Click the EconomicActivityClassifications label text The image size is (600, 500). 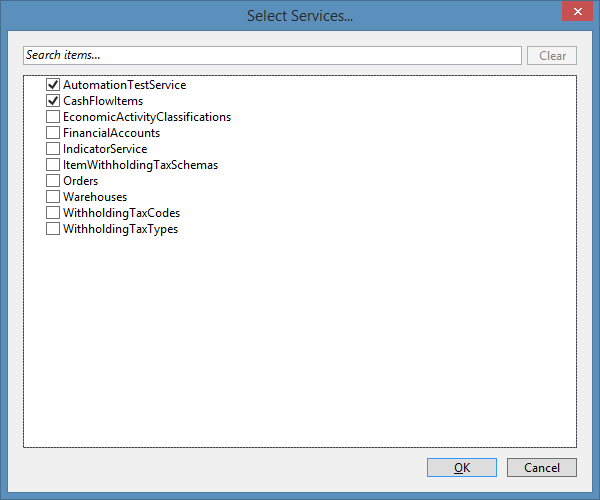coord(147,117)
